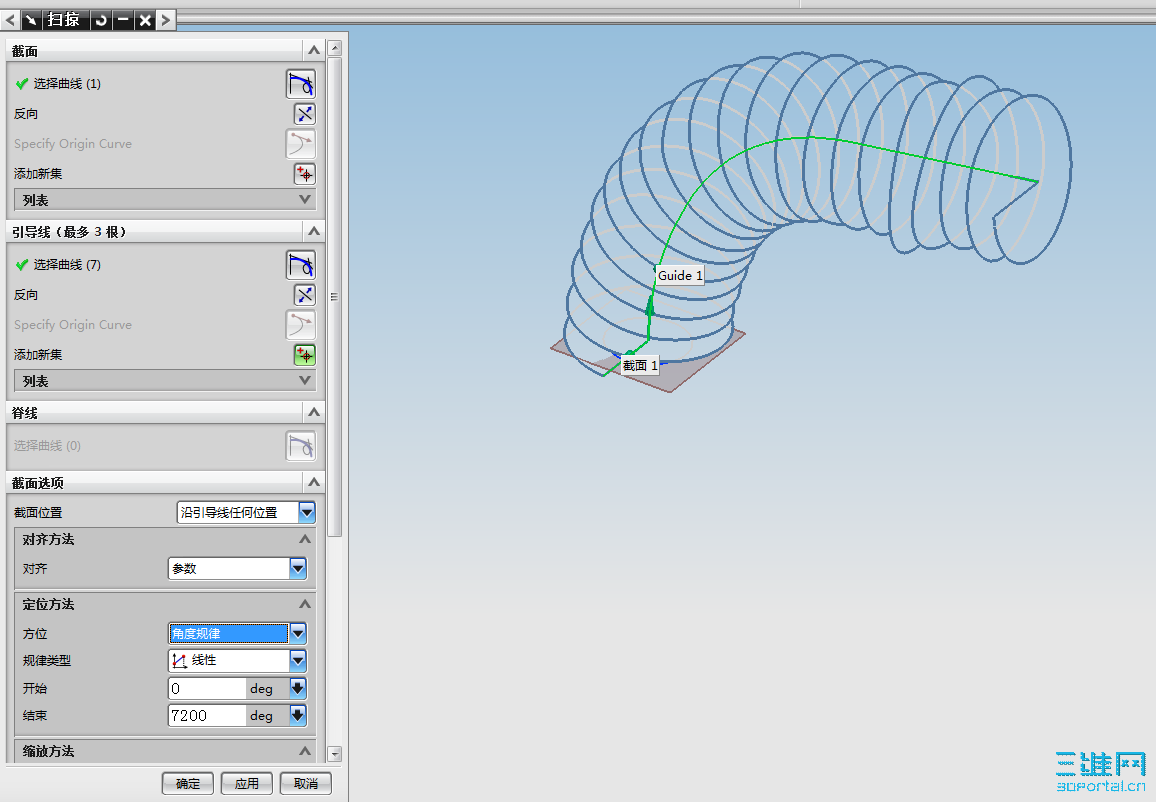
Task: Click the select curve icon in 引导线 section
Action: (x=301, y=265)
